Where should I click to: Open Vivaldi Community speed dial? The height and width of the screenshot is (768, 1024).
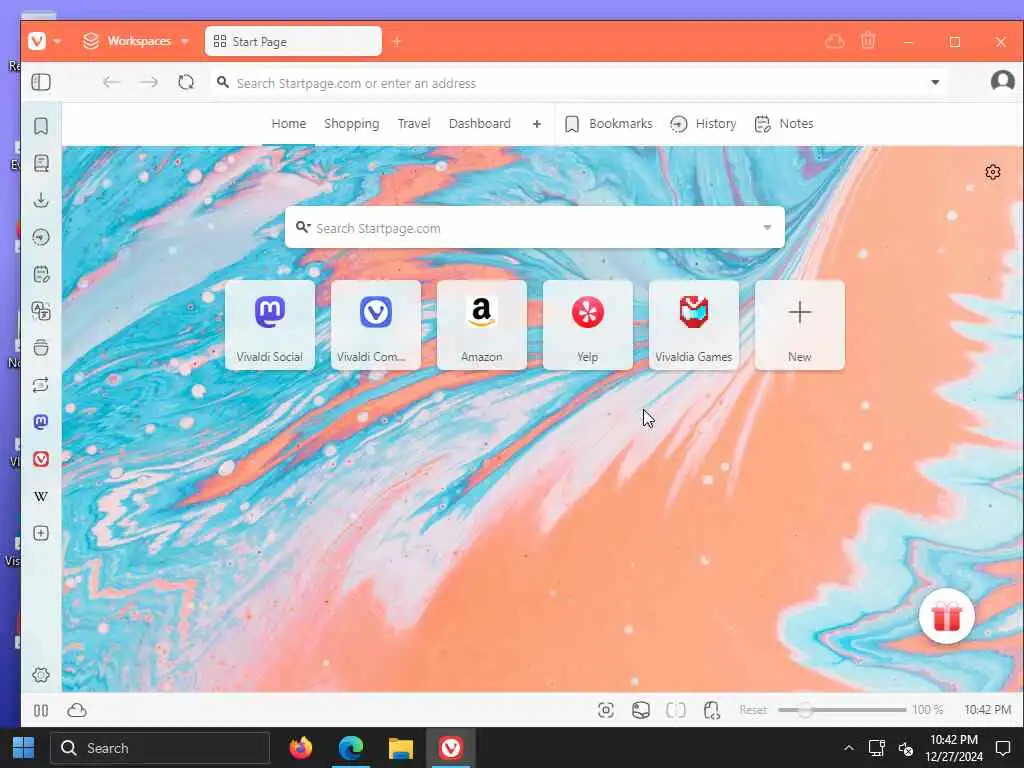click(376, 325)
